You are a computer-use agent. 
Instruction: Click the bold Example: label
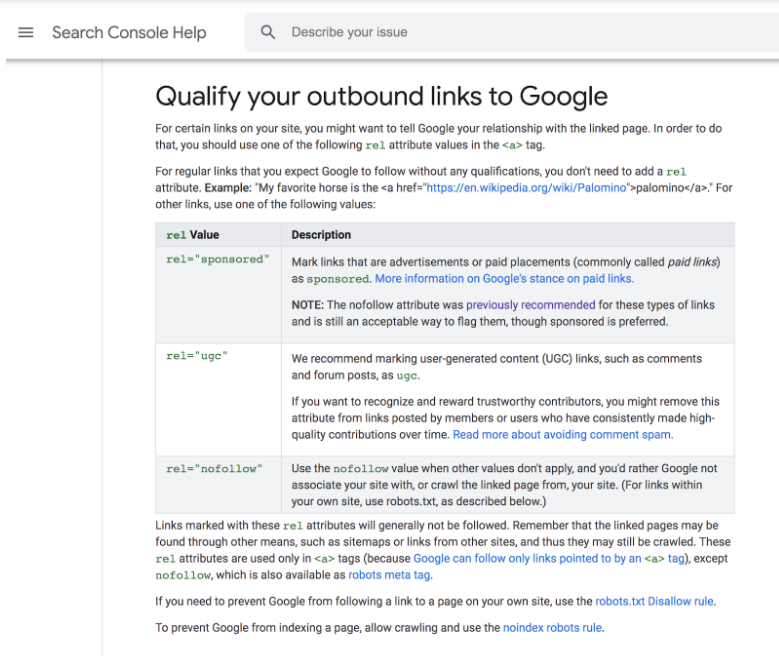229,188
